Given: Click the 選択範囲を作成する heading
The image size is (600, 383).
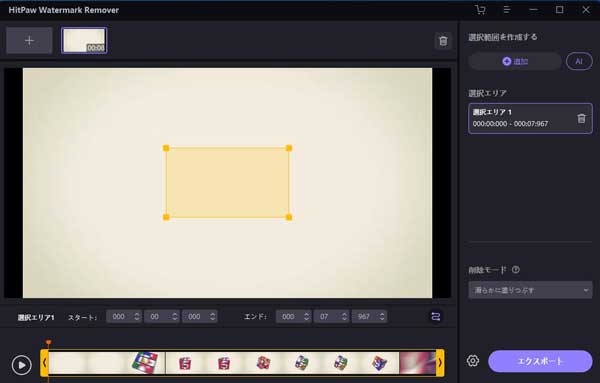Looking at the screenshot, I should tap(503, 37).
